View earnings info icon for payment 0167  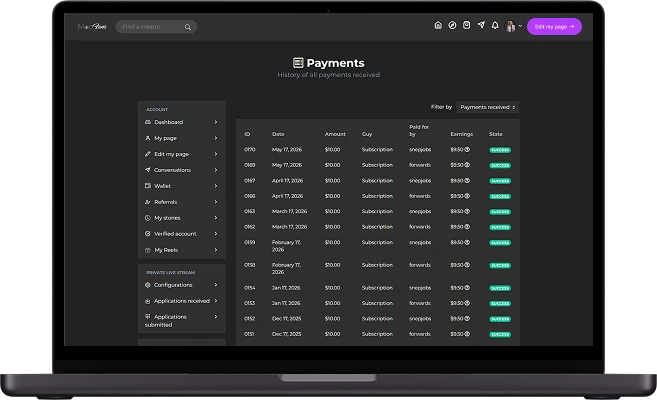click(467, 181)
